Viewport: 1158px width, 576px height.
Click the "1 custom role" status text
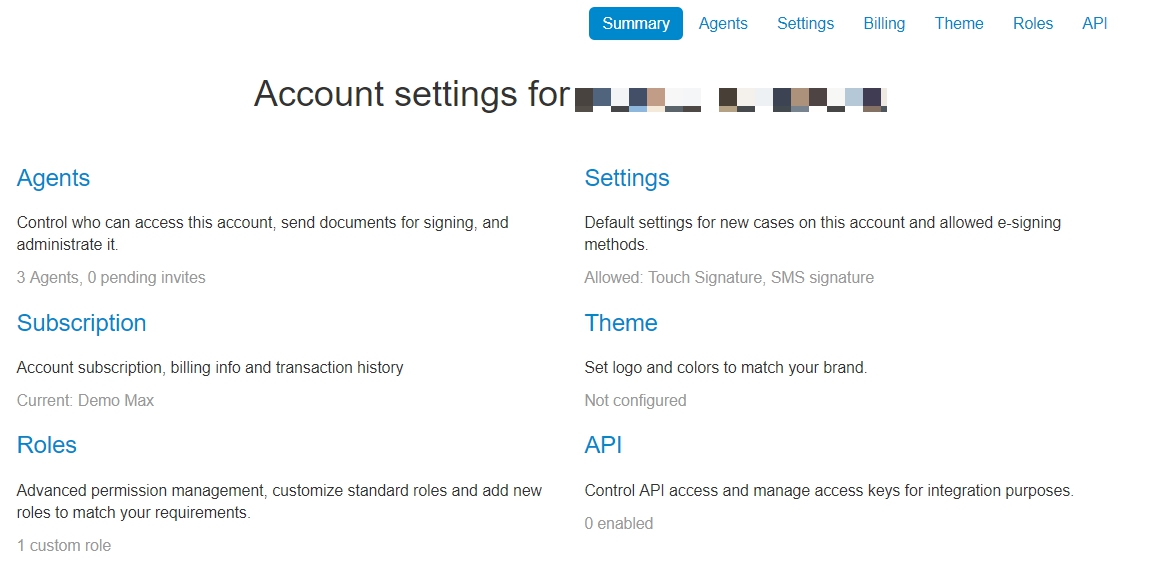[x=64, y=546]
